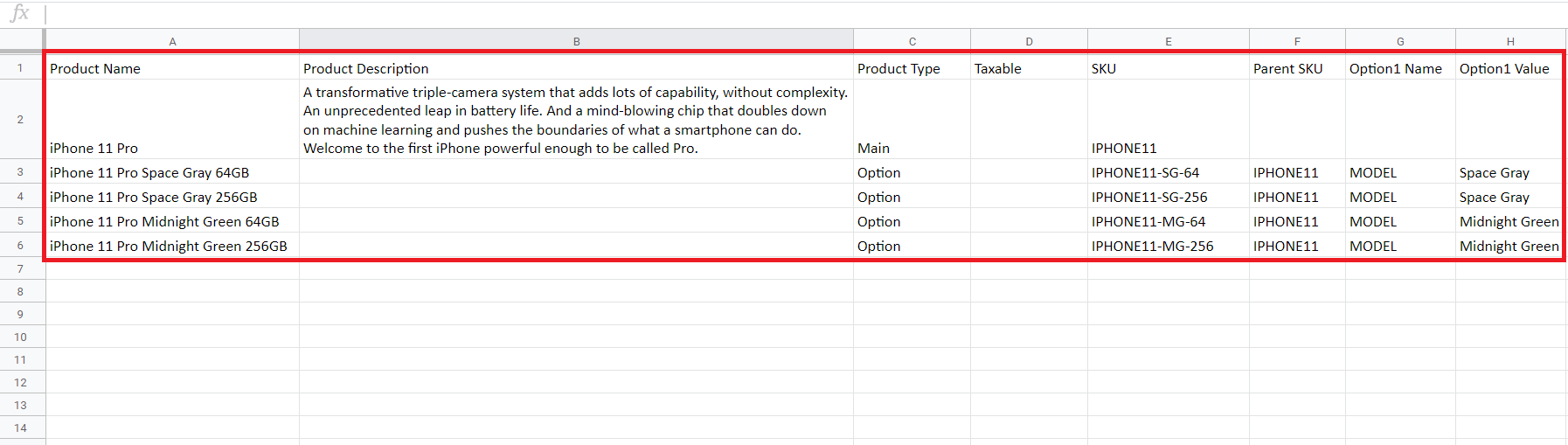Select column F header
Viewport: 1568px width, 445px height.
pos(1297,41)
